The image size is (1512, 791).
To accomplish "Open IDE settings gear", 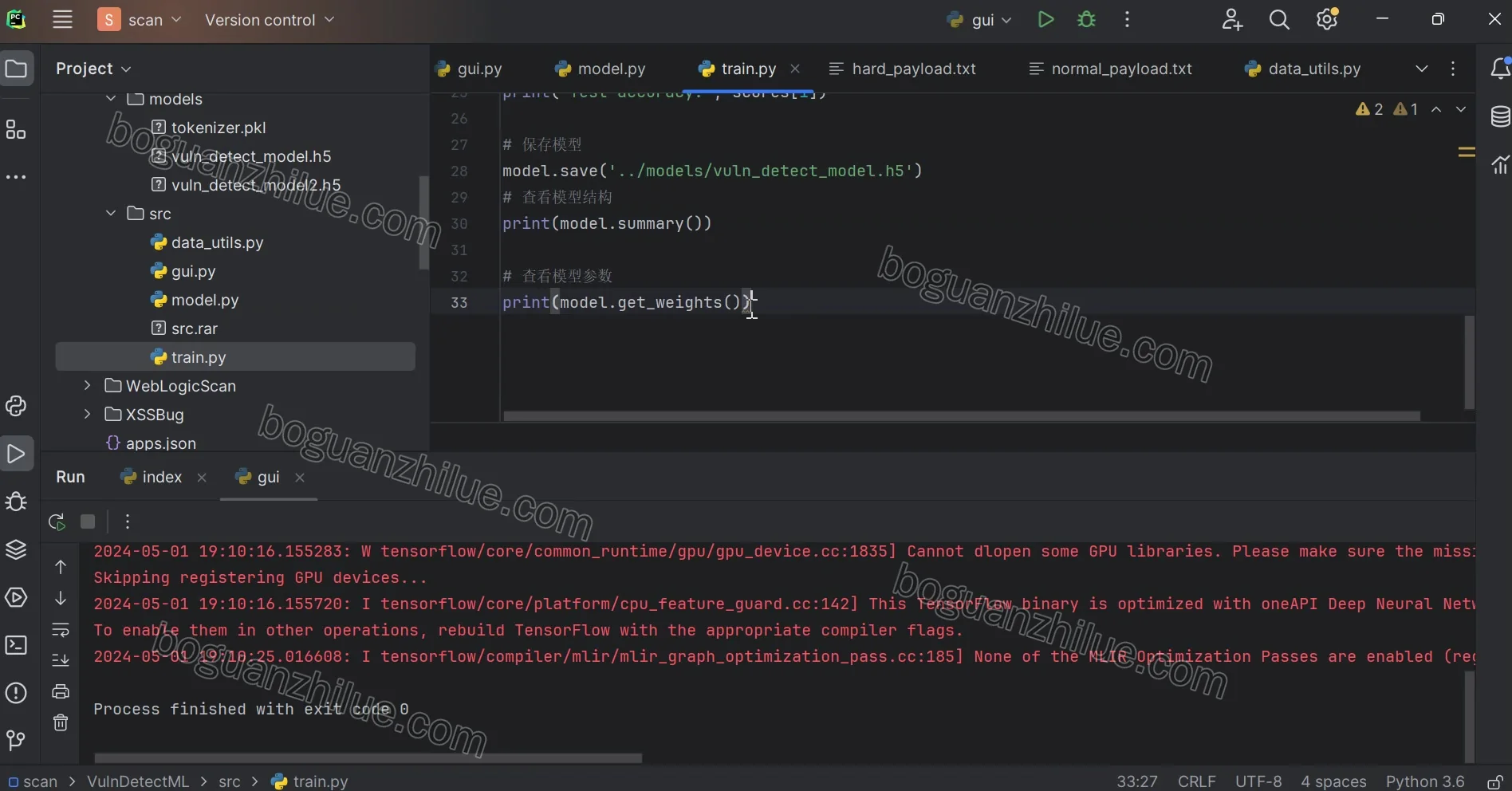I will click(1327, 20).
